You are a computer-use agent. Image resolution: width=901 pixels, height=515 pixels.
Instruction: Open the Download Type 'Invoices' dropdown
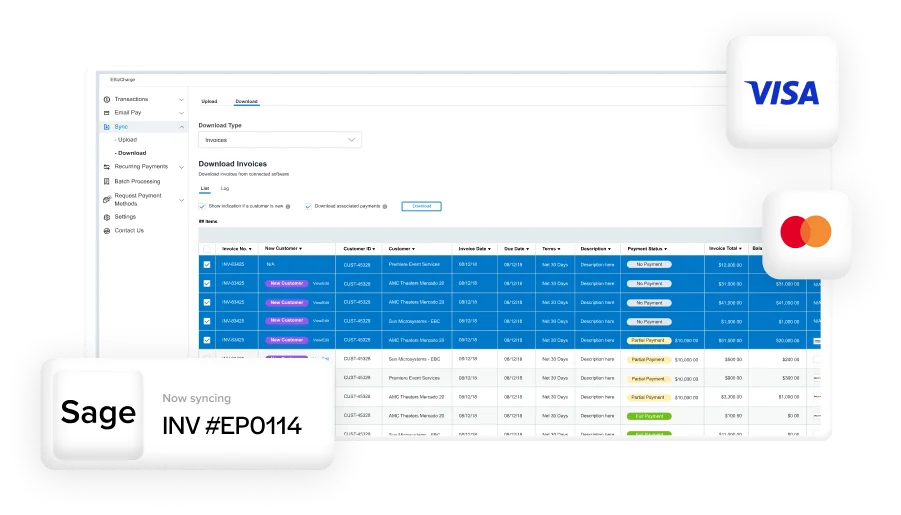[x=280, y=140]
